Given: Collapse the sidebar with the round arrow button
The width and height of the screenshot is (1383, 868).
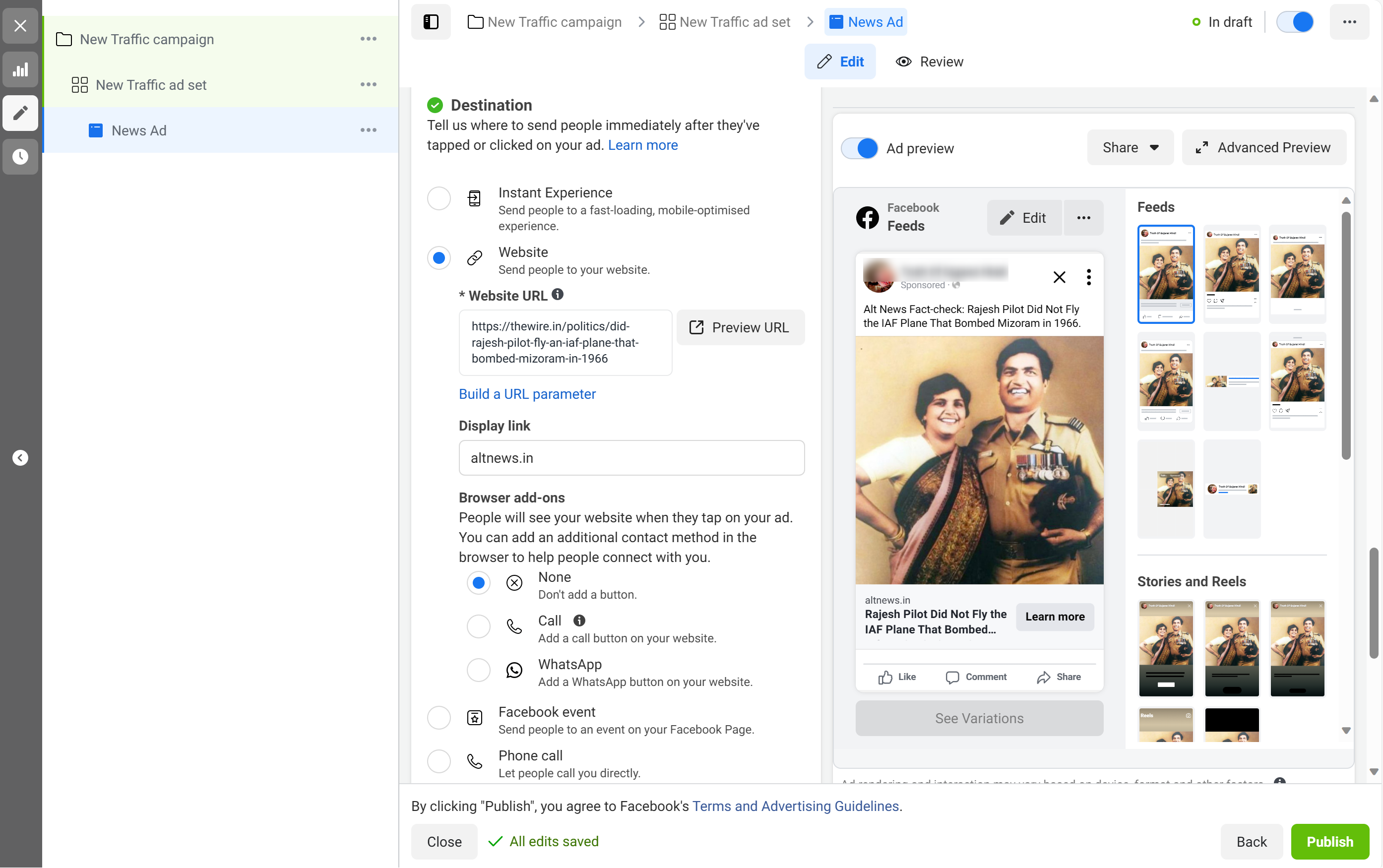Looking at the screenshot, I should click(x=20, y=457).
